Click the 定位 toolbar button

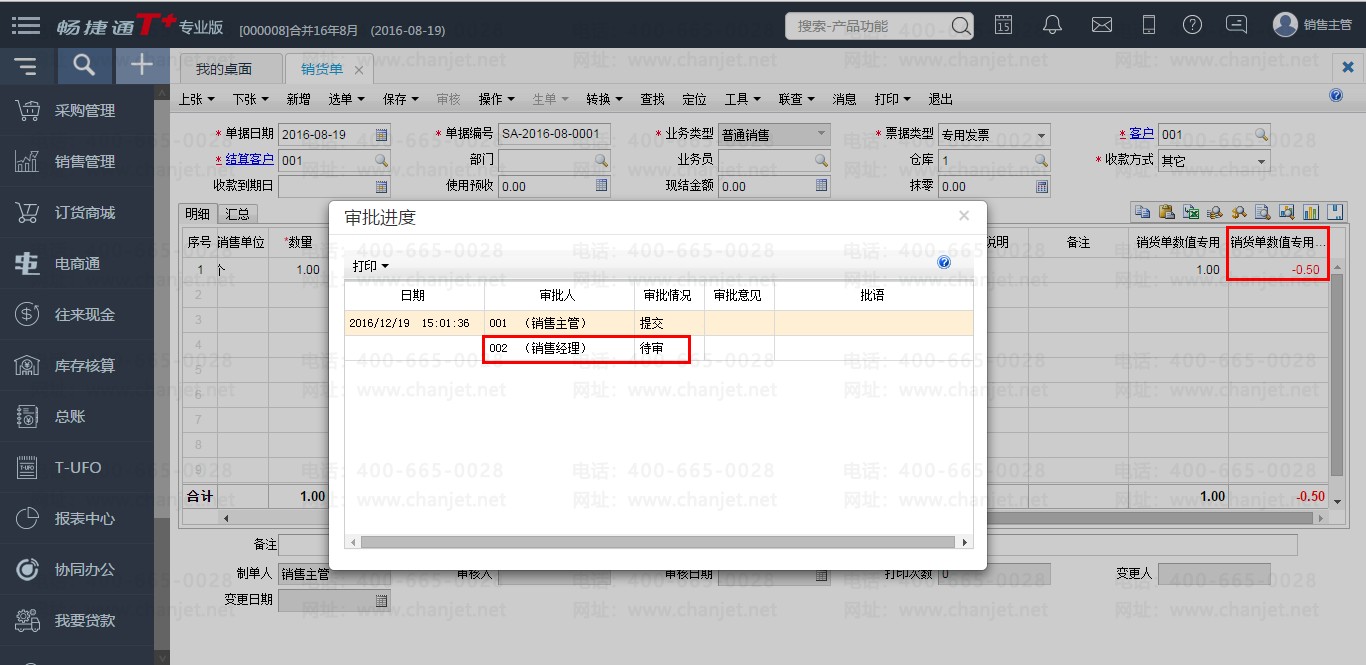[x=694, y=99]
